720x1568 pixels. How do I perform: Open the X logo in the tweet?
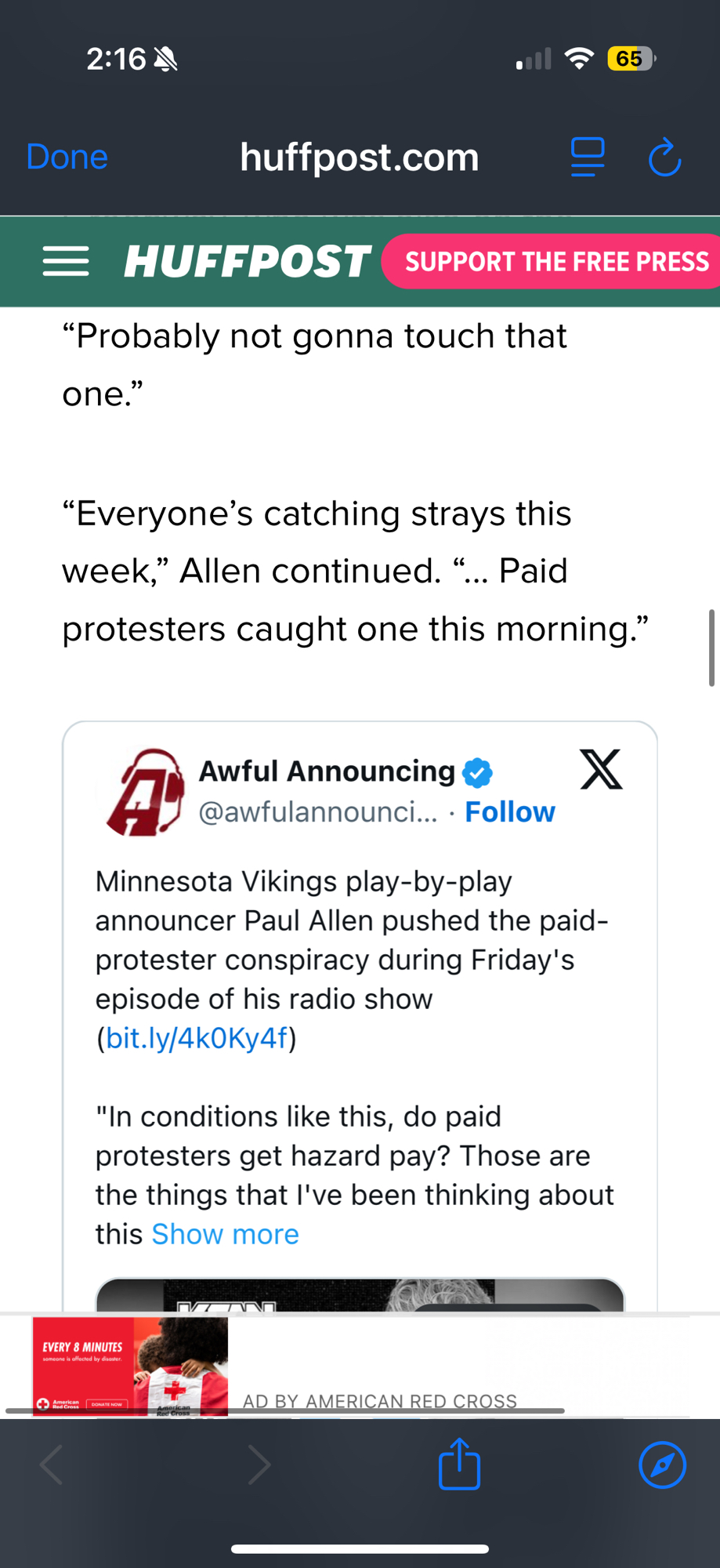click(x=601, y=769)
